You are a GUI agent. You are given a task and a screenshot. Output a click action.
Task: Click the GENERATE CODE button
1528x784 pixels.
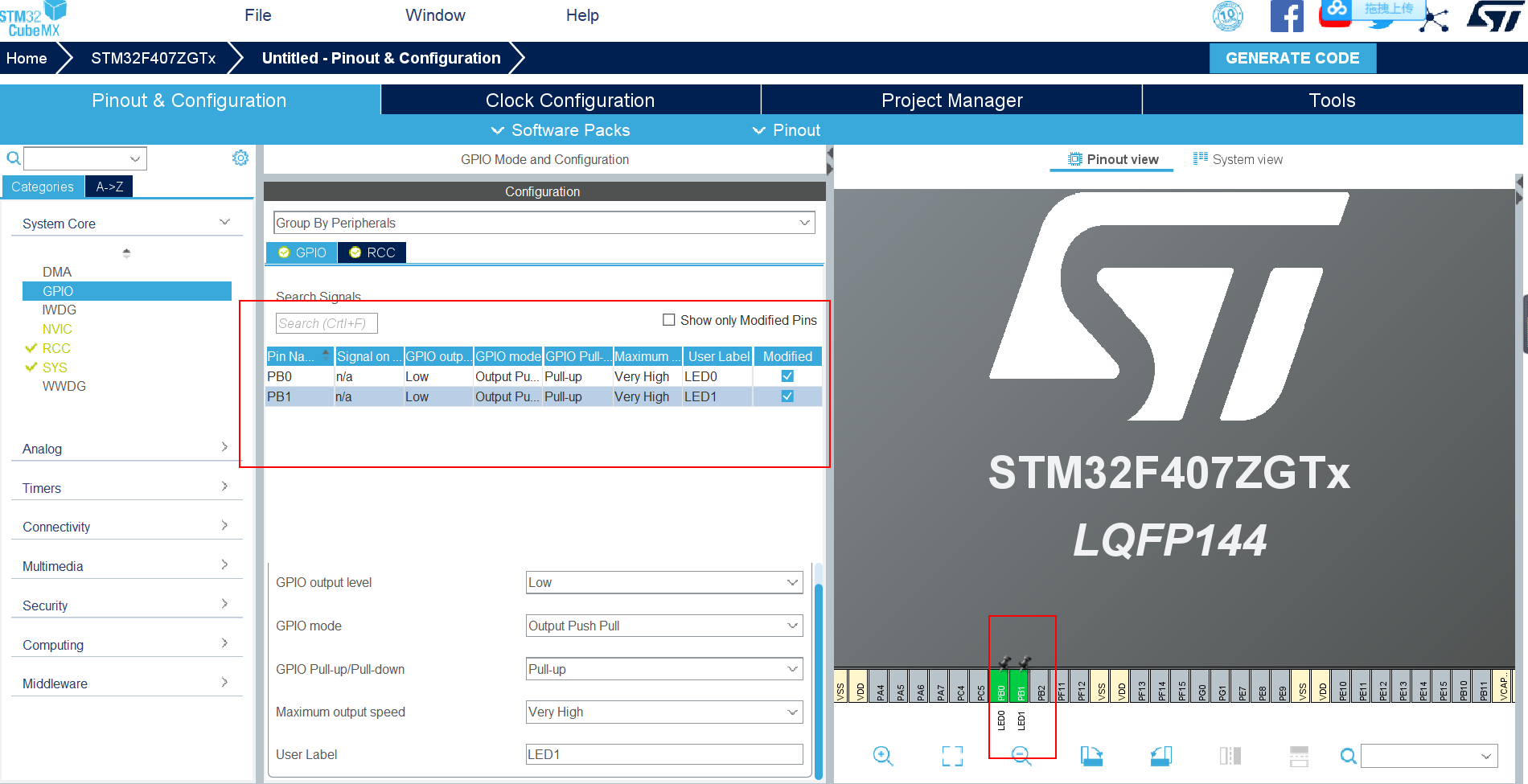pyautogui.click(x=1292, y=58)
